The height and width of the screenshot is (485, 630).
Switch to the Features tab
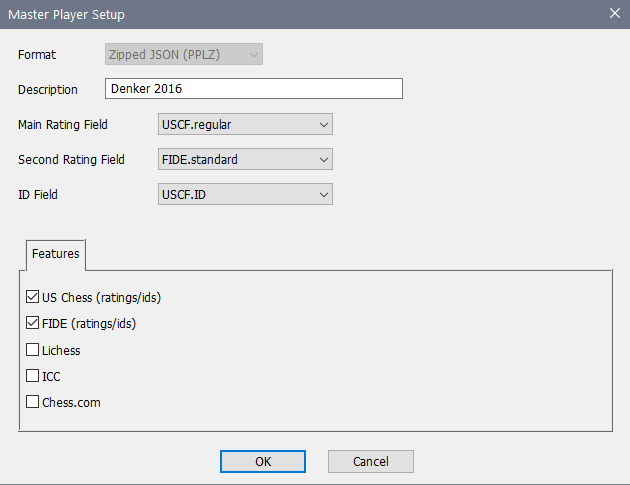click(55, 254)
